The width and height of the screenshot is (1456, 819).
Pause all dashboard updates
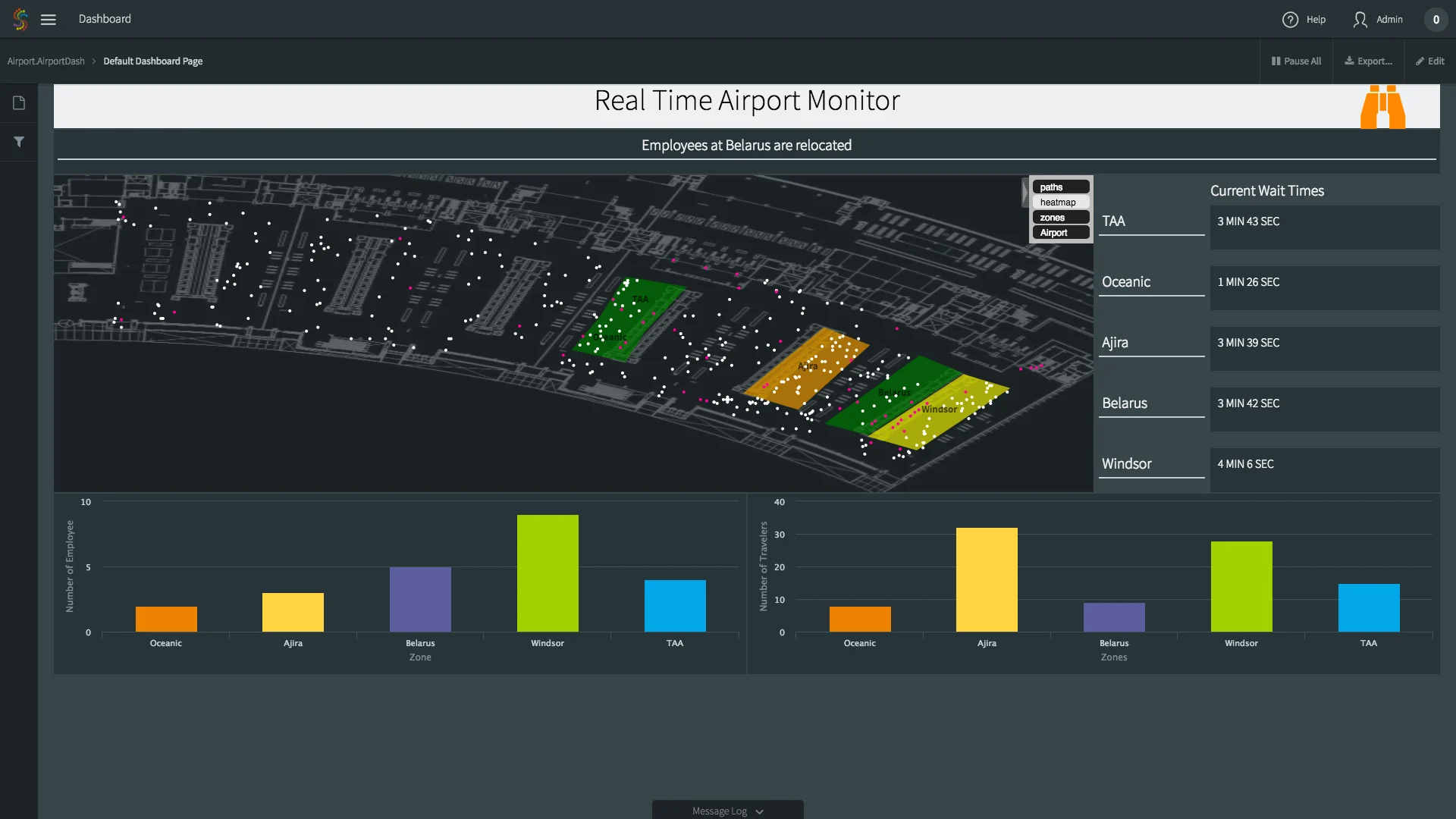(1296, 61)
